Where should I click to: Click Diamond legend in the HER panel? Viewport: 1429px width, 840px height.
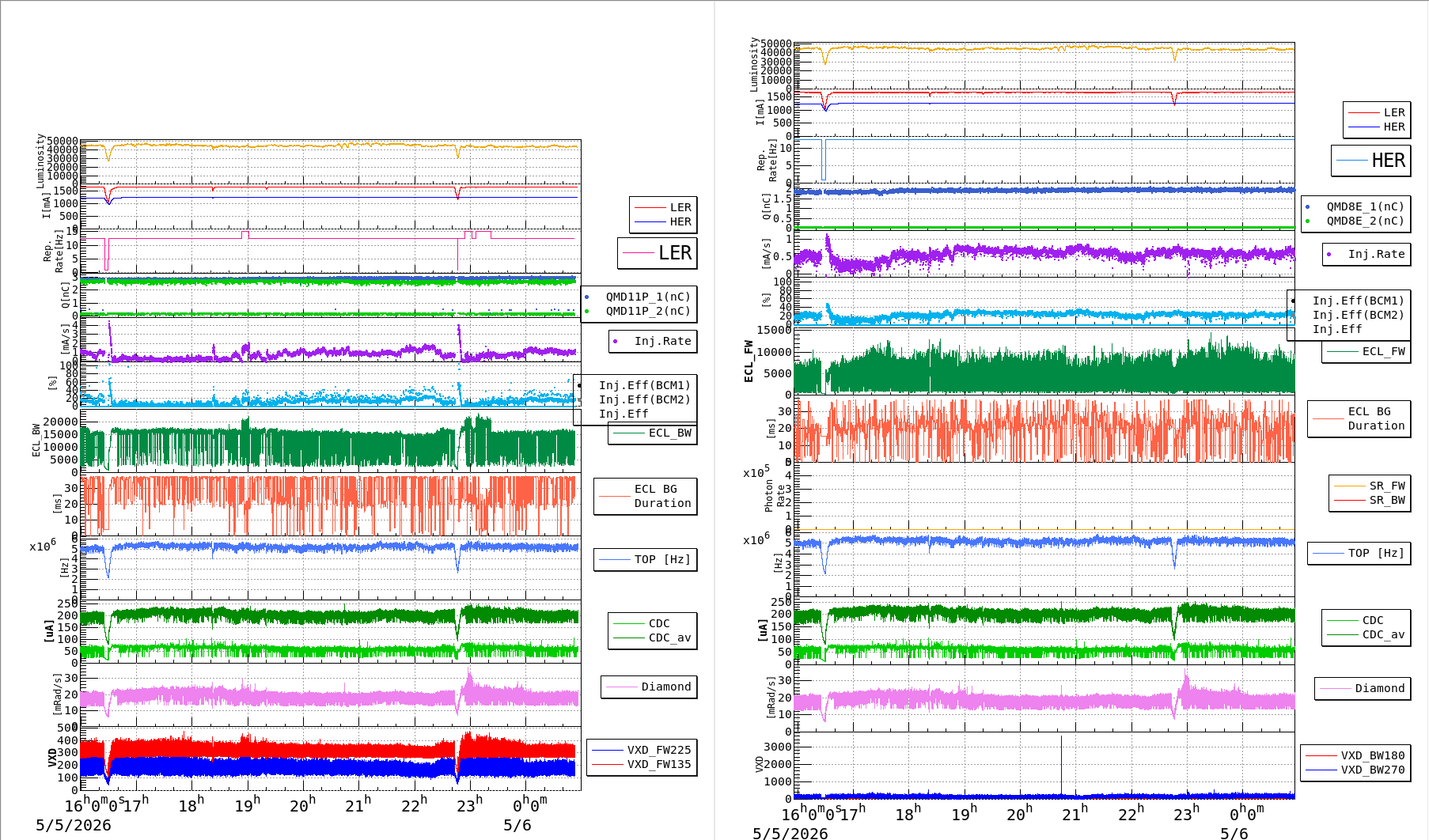click(x=1363, y=688)
